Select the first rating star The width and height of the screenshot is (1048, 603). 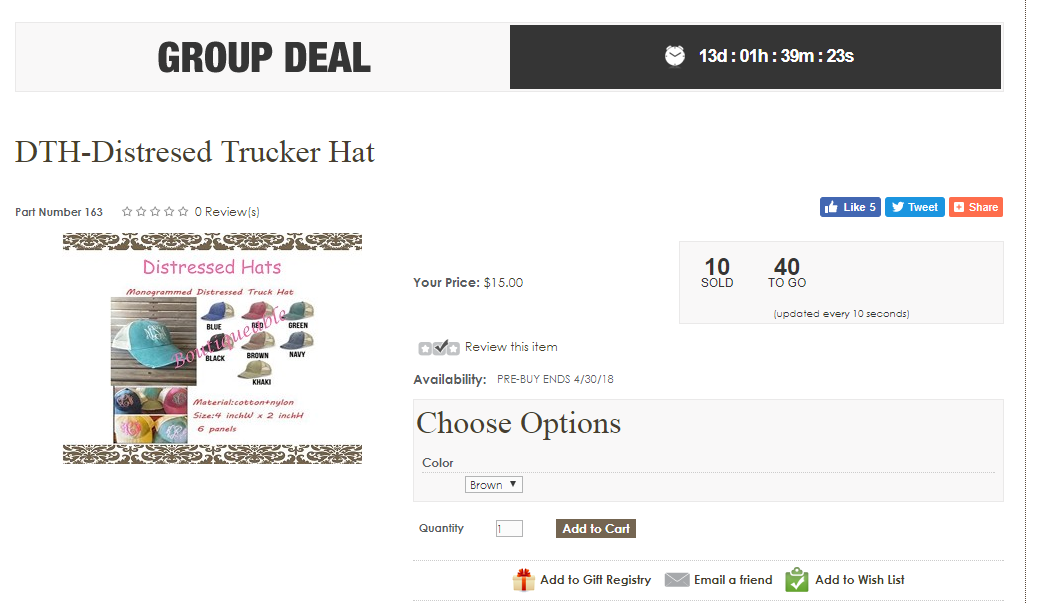pyautogui.click(x=127, y=212)
